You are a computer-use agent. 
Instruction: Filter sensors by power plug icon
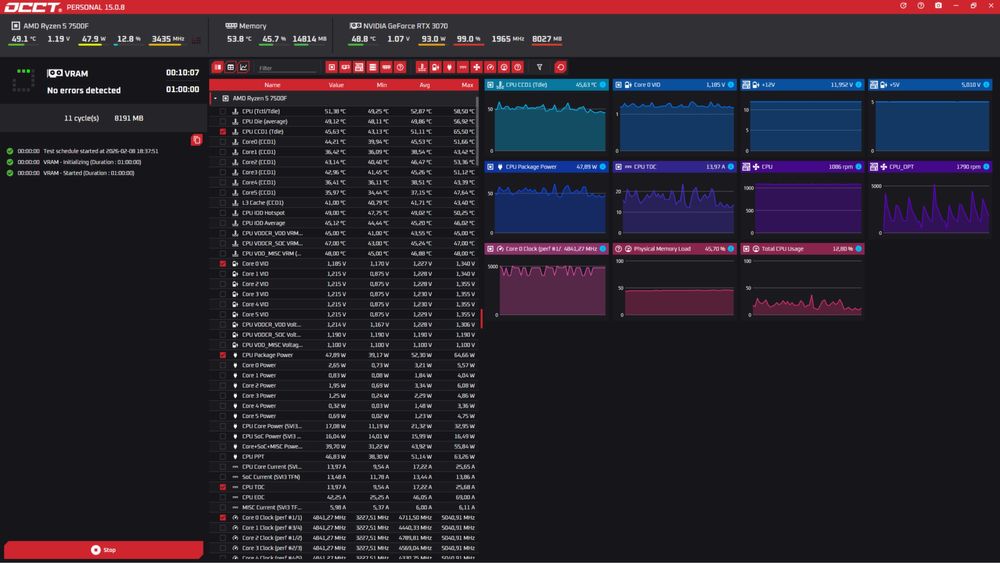tap(449, 67)
